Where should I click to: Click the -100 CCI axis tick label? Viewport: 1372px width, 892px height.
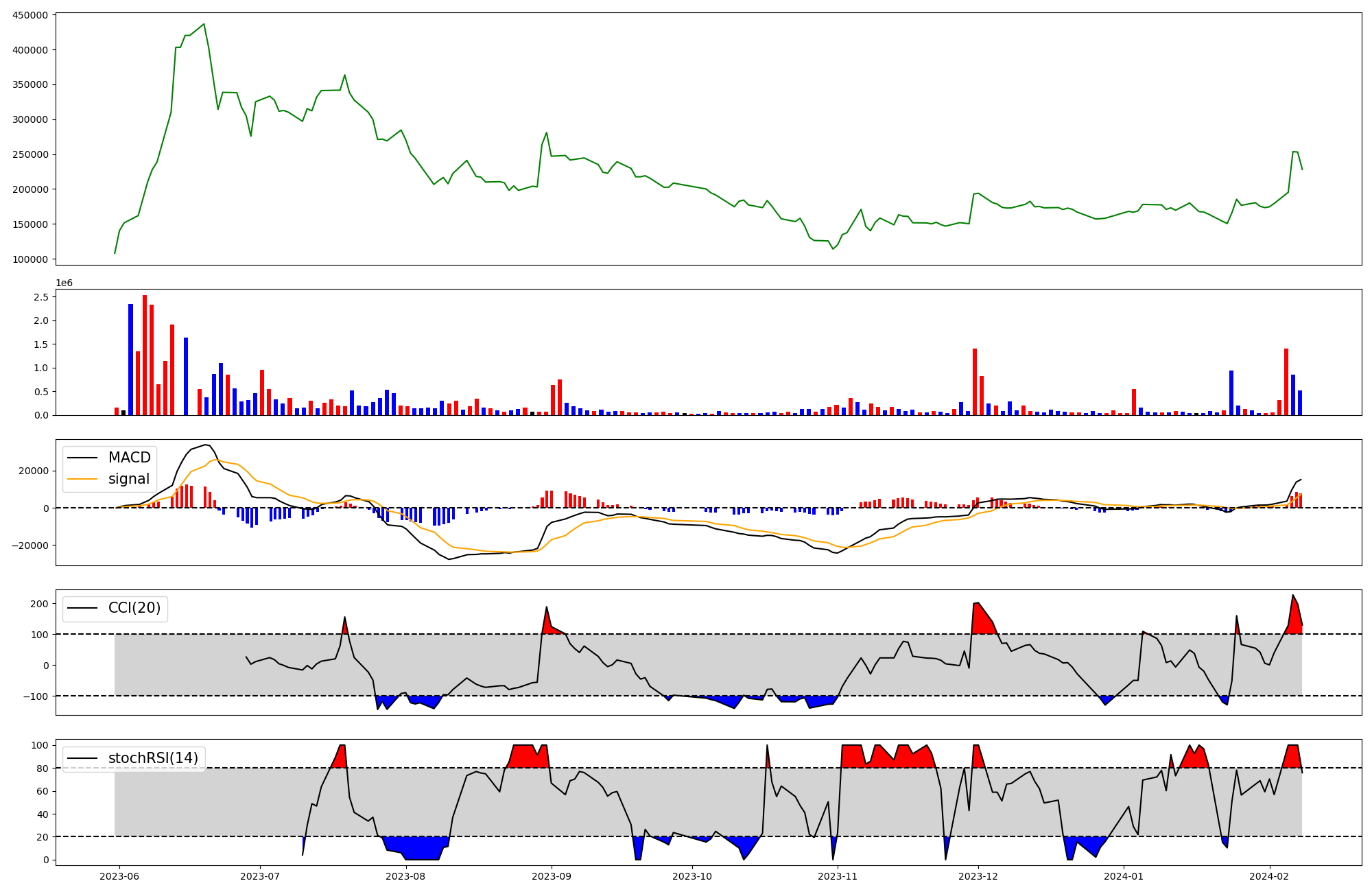pyautogui.click(x=37, y=696)
